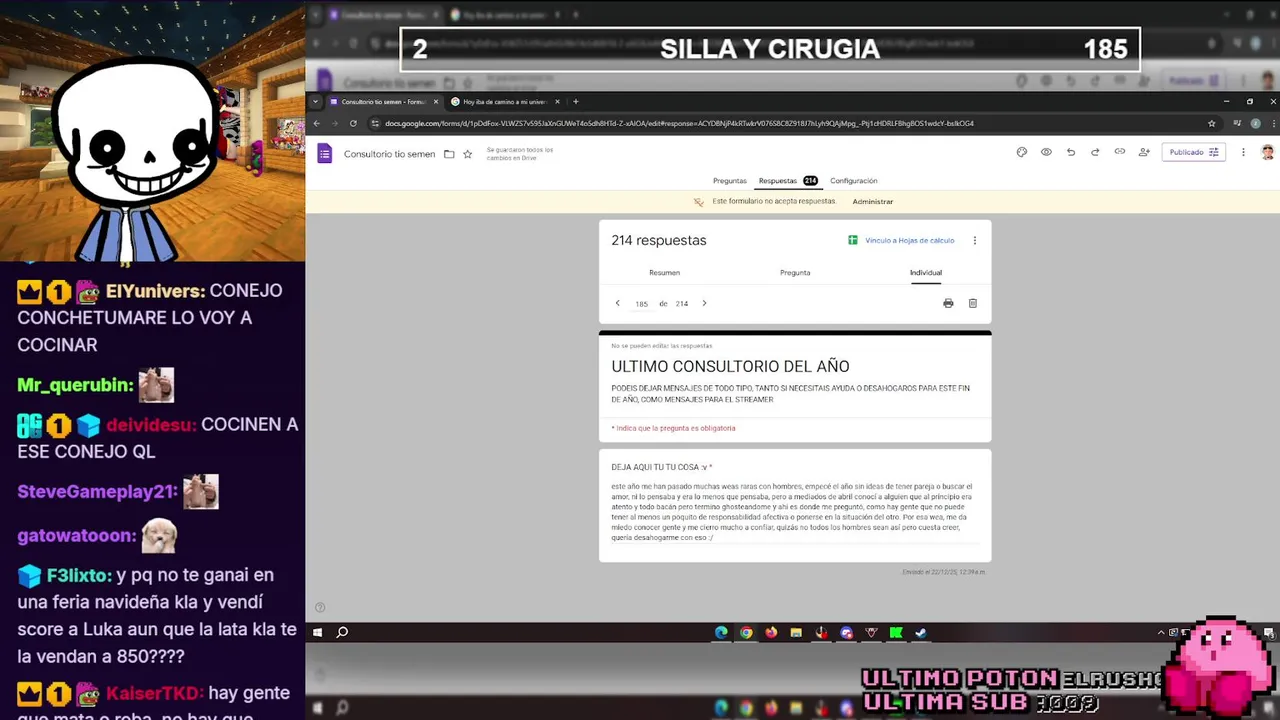This screenshot has width=1280, height=720.
Task: Open the Publicado publishing options
Action: 1193,152
